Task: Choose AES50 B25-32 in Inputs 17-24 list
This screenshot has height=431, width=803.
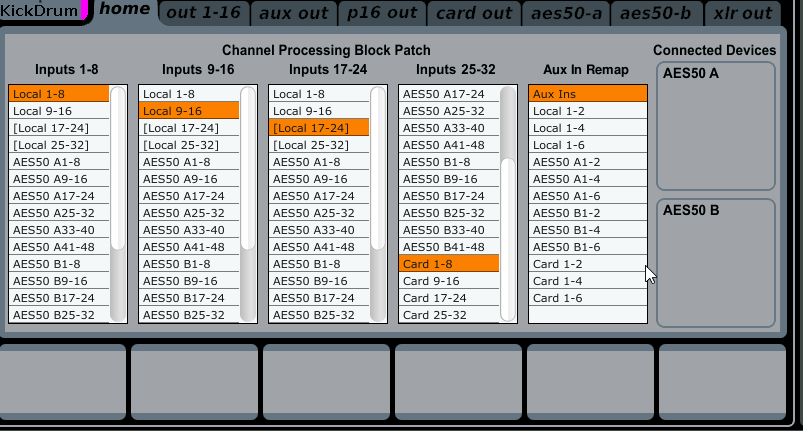Action: 319,315
